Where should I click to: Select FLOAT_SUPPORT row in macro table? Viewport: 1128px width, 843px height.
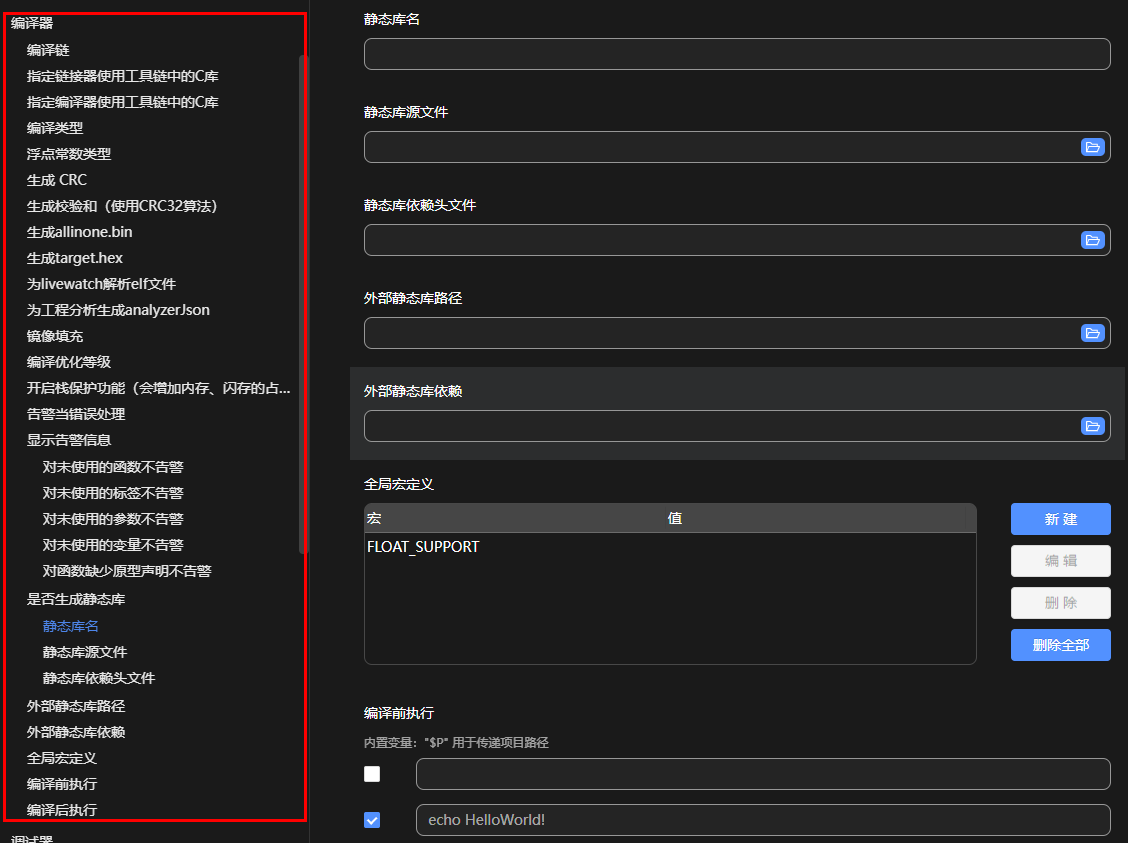(423, 547)
